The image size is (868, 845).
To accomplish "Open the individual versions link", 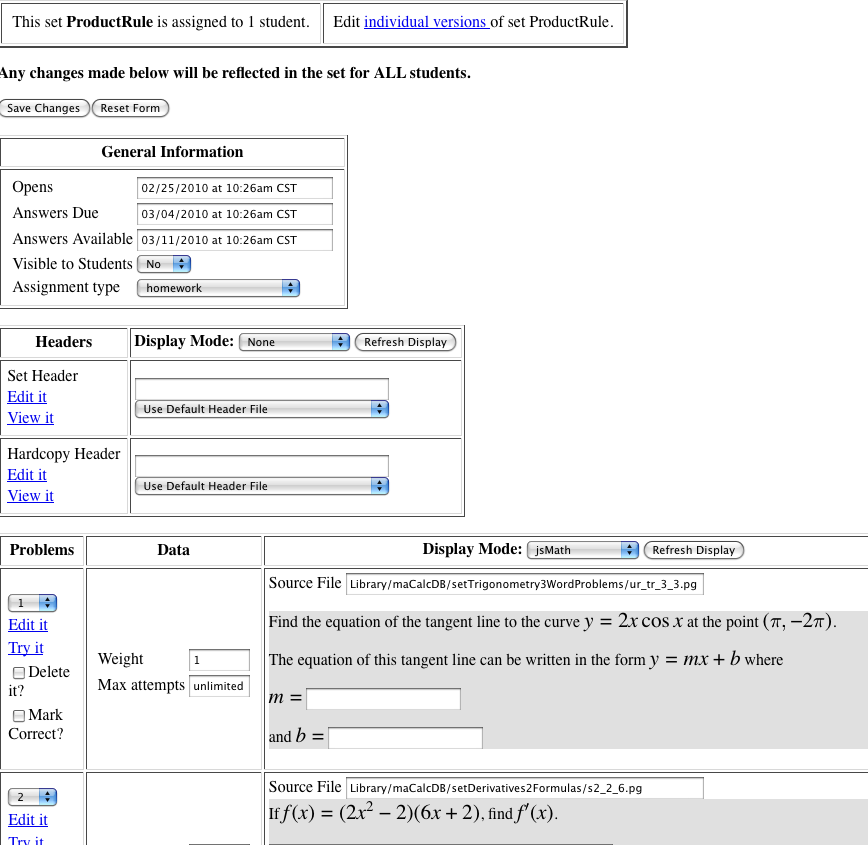I will click(426, 22).
